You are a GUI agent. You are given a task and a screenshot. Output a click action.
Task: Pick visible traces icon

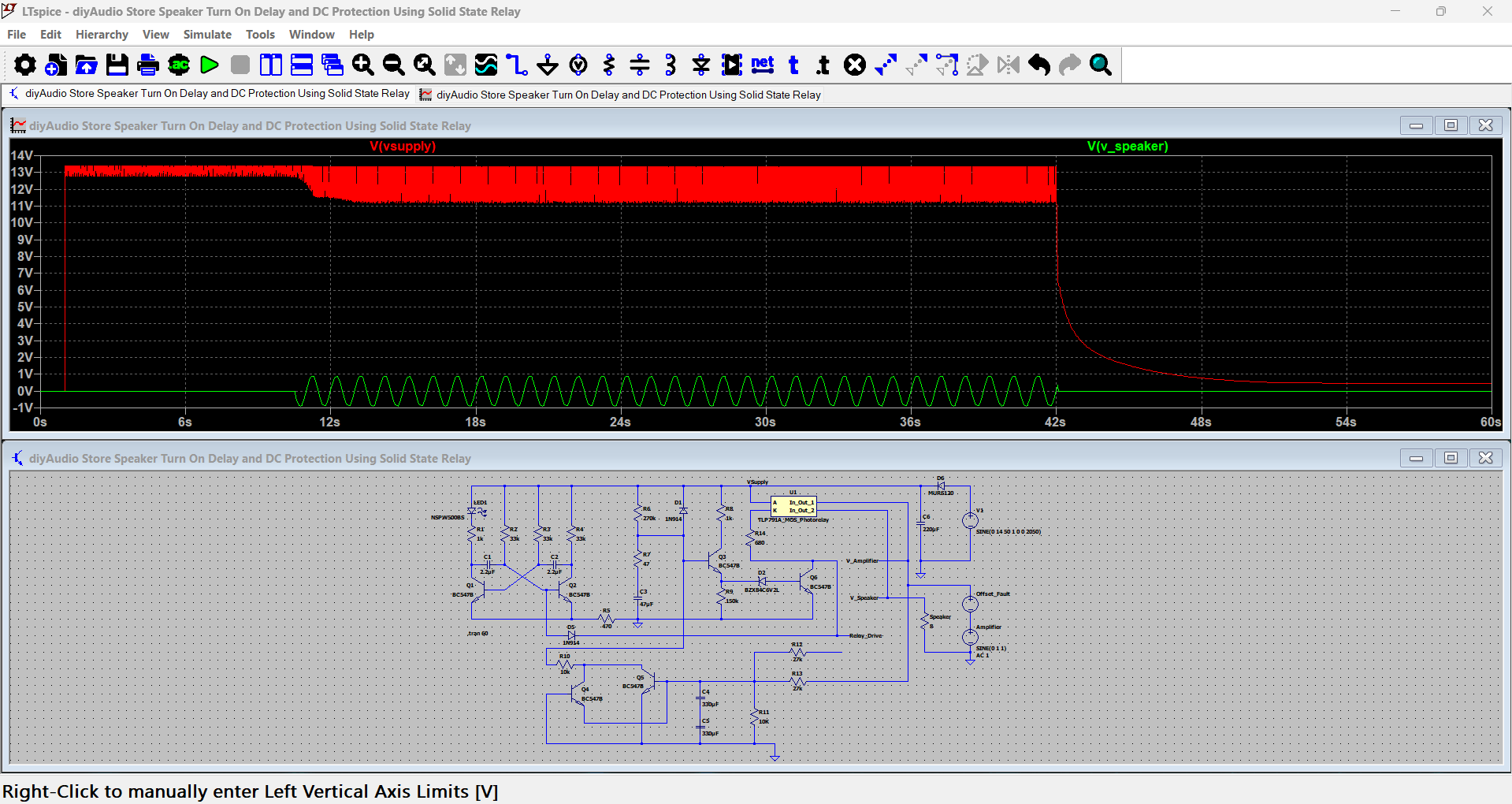[x=486, y=65]
